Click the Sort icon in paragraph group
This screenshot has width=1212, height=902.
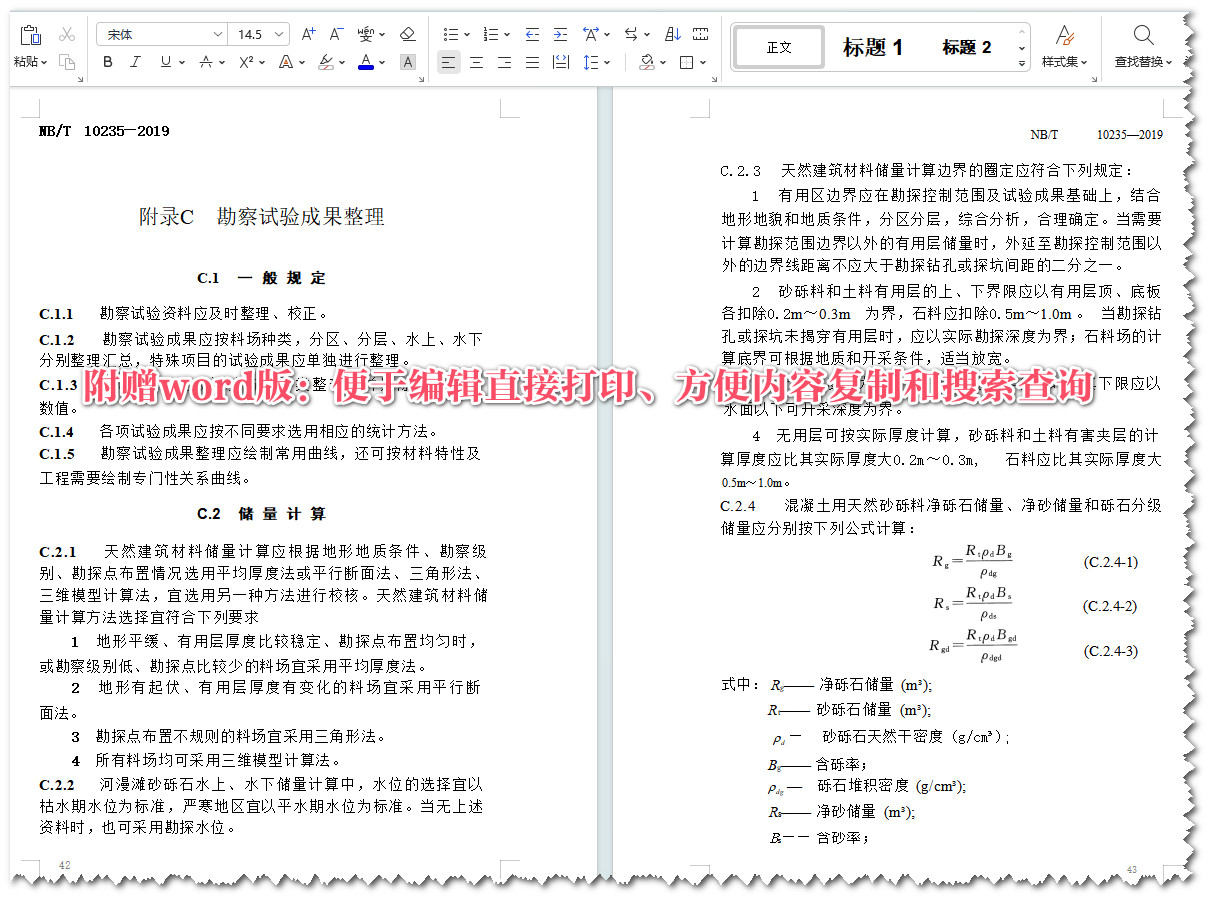673,33
